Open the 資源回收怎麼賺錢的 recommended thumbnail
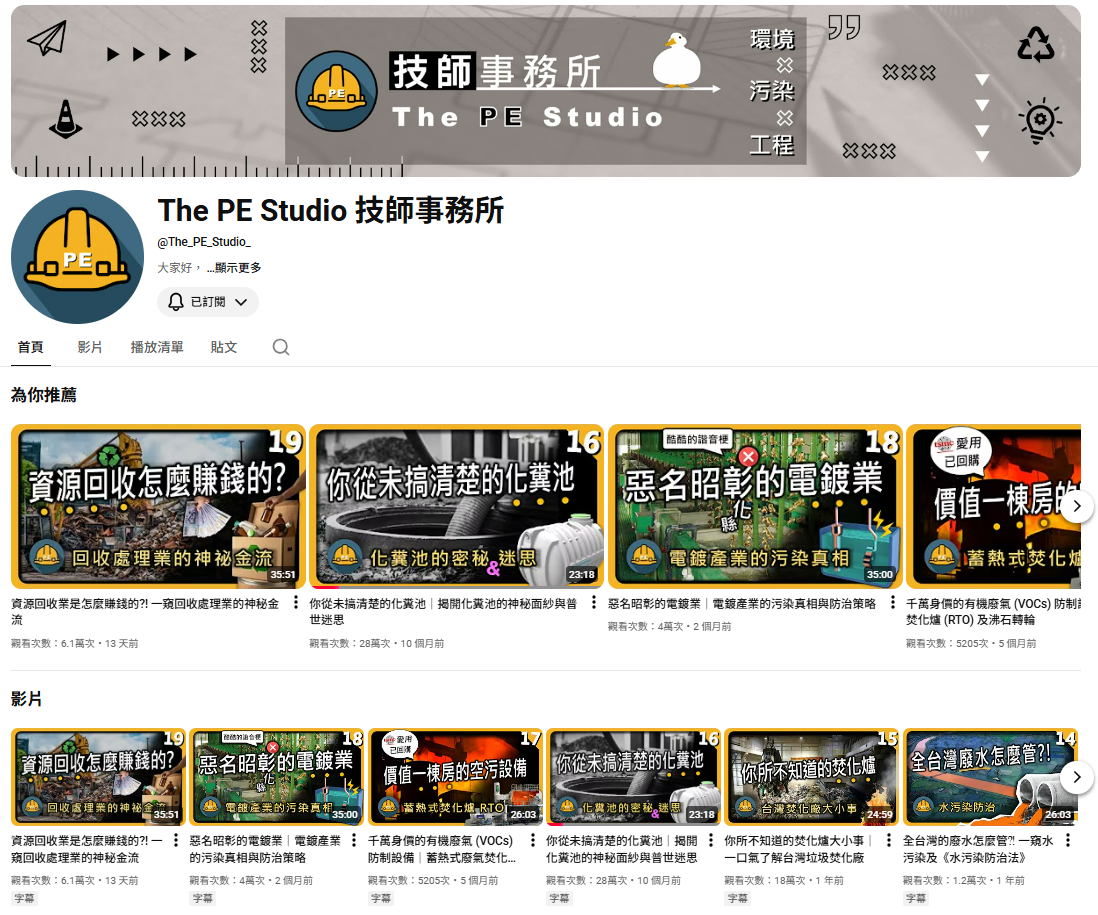1098x915 pixels. click(158, 506)
